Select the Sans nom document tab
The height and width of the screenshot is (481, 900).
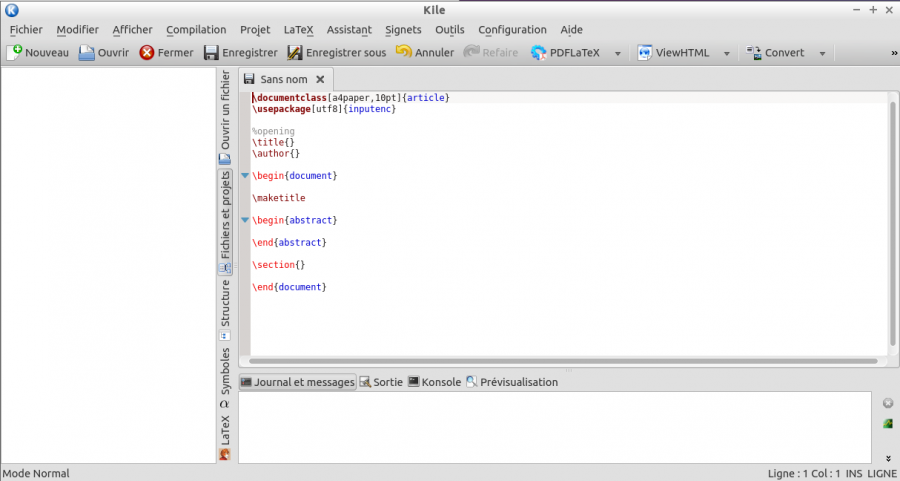coord(284,79)
